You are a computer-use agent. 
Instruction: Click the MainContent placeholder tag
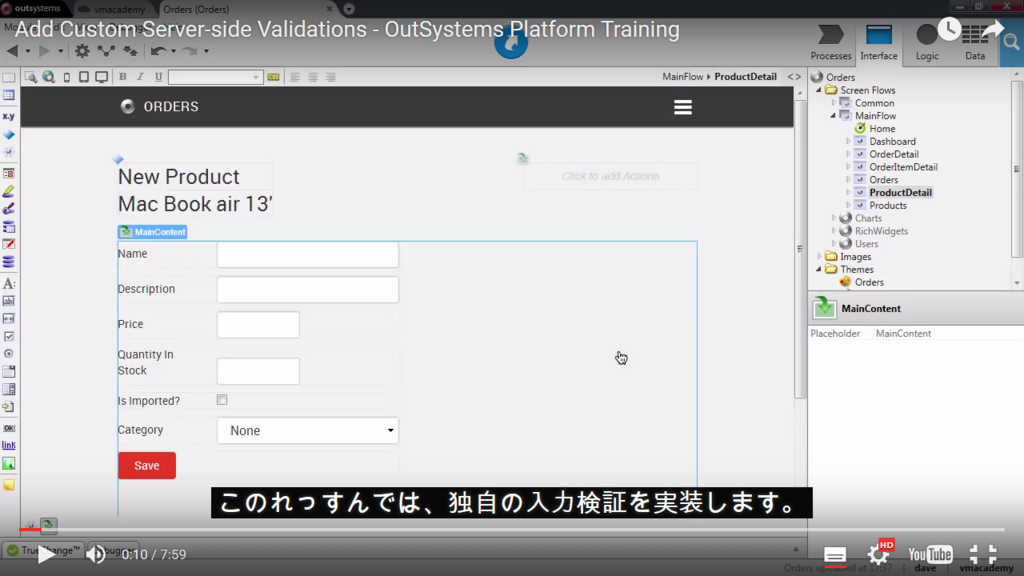[153, 232]
